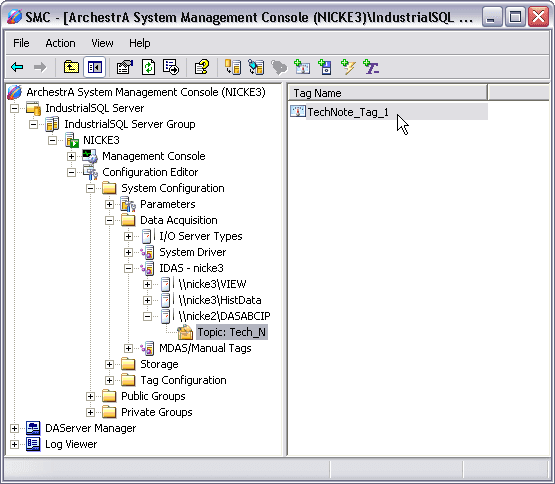The height and width of the screenshot is (484, 555).
Task: Open the Properties toolbar icon
Action: click(125, 67)
